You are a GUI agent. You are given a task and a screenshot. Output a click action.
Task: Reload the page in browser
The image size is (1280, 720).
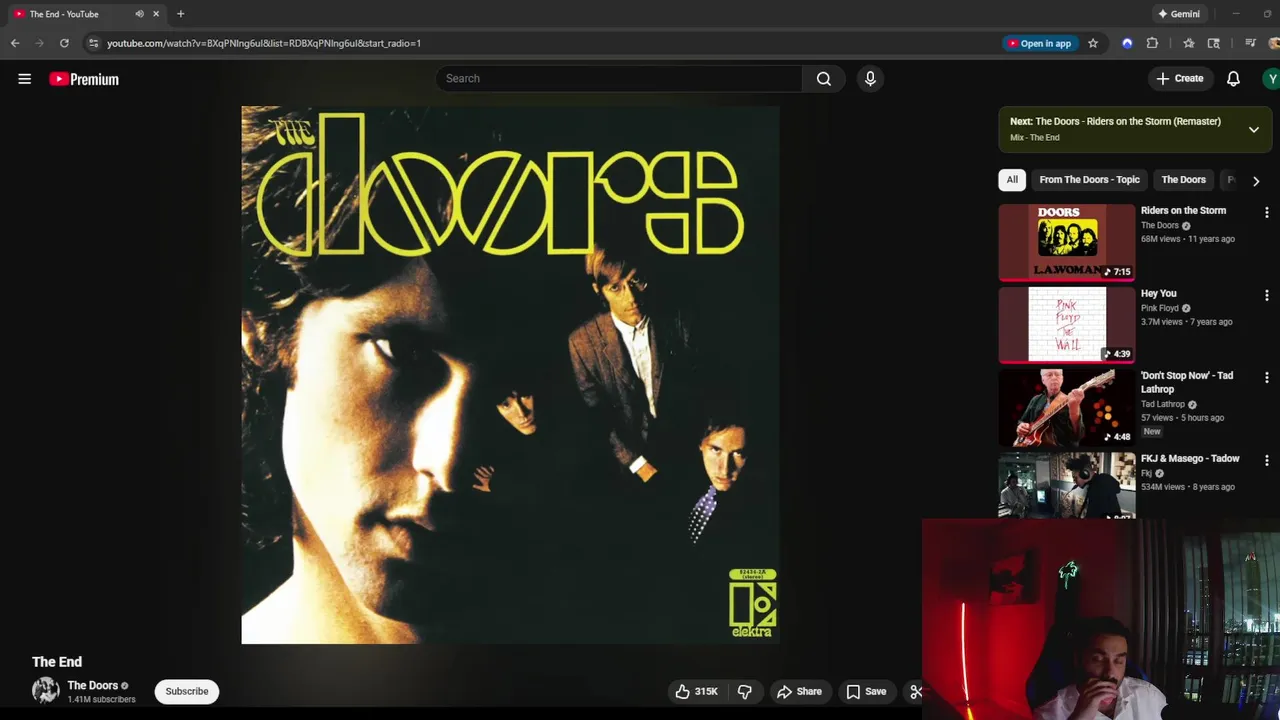[x=64, y=43]
